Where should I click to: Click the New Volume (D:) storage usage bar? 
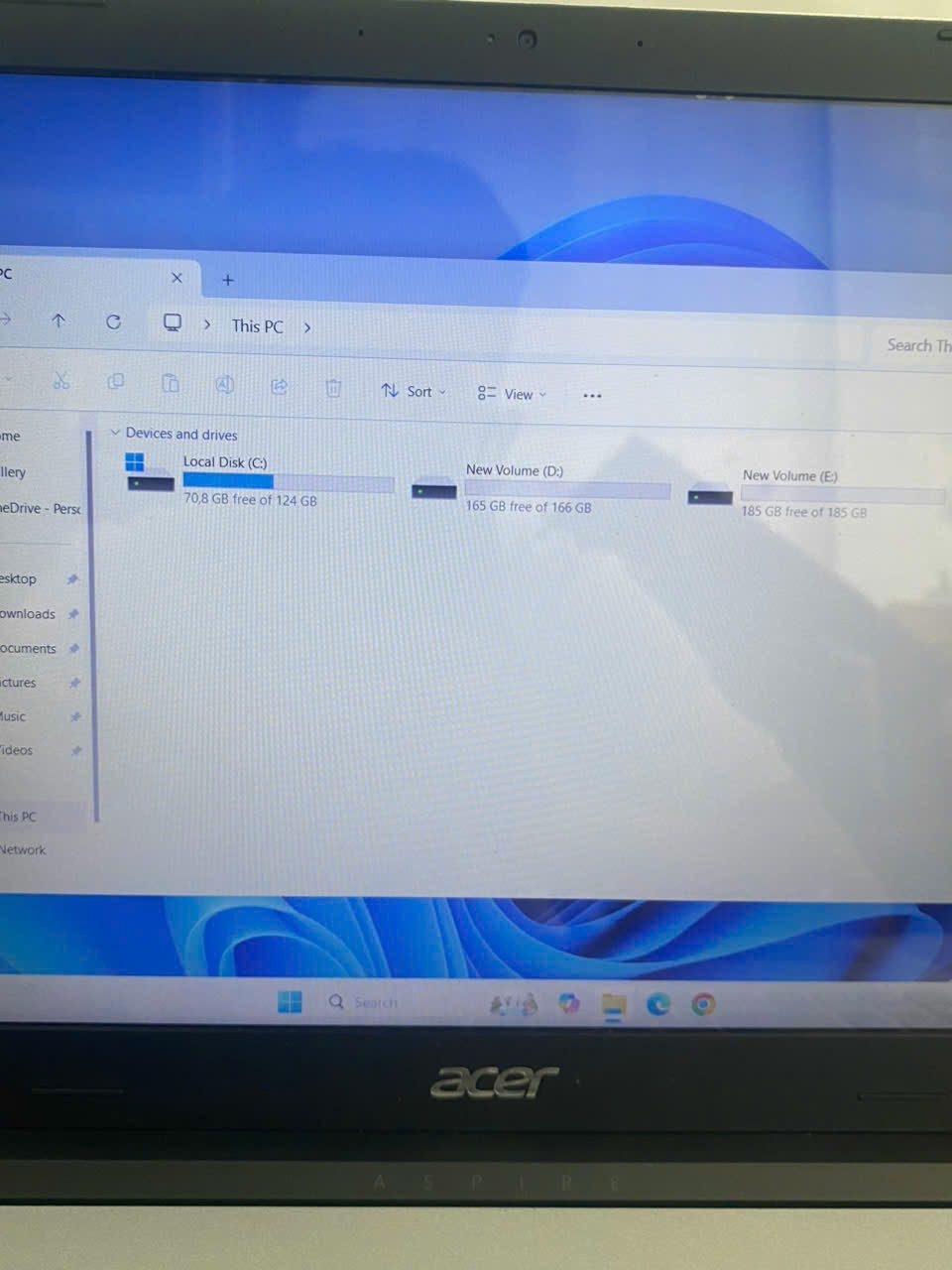pyautogui.click(x=567, y=489)
